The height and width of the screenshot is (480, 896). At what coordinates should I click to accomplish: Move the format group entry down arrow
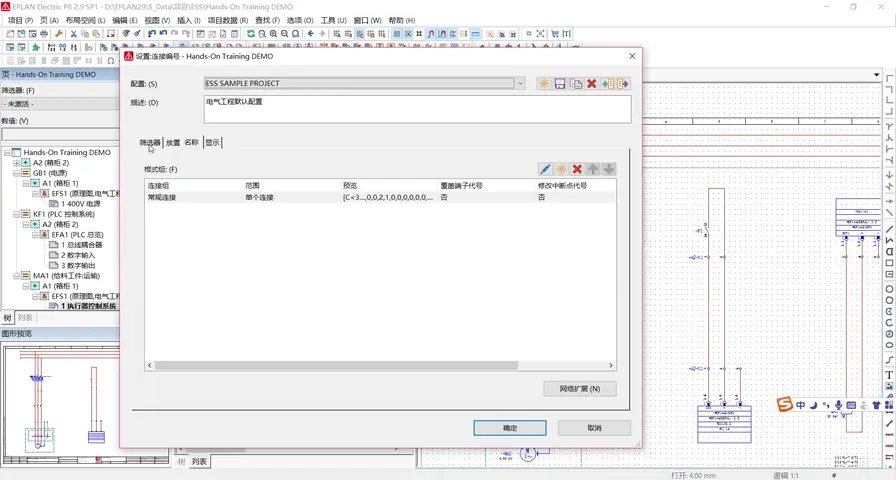(x=609, y=169)
